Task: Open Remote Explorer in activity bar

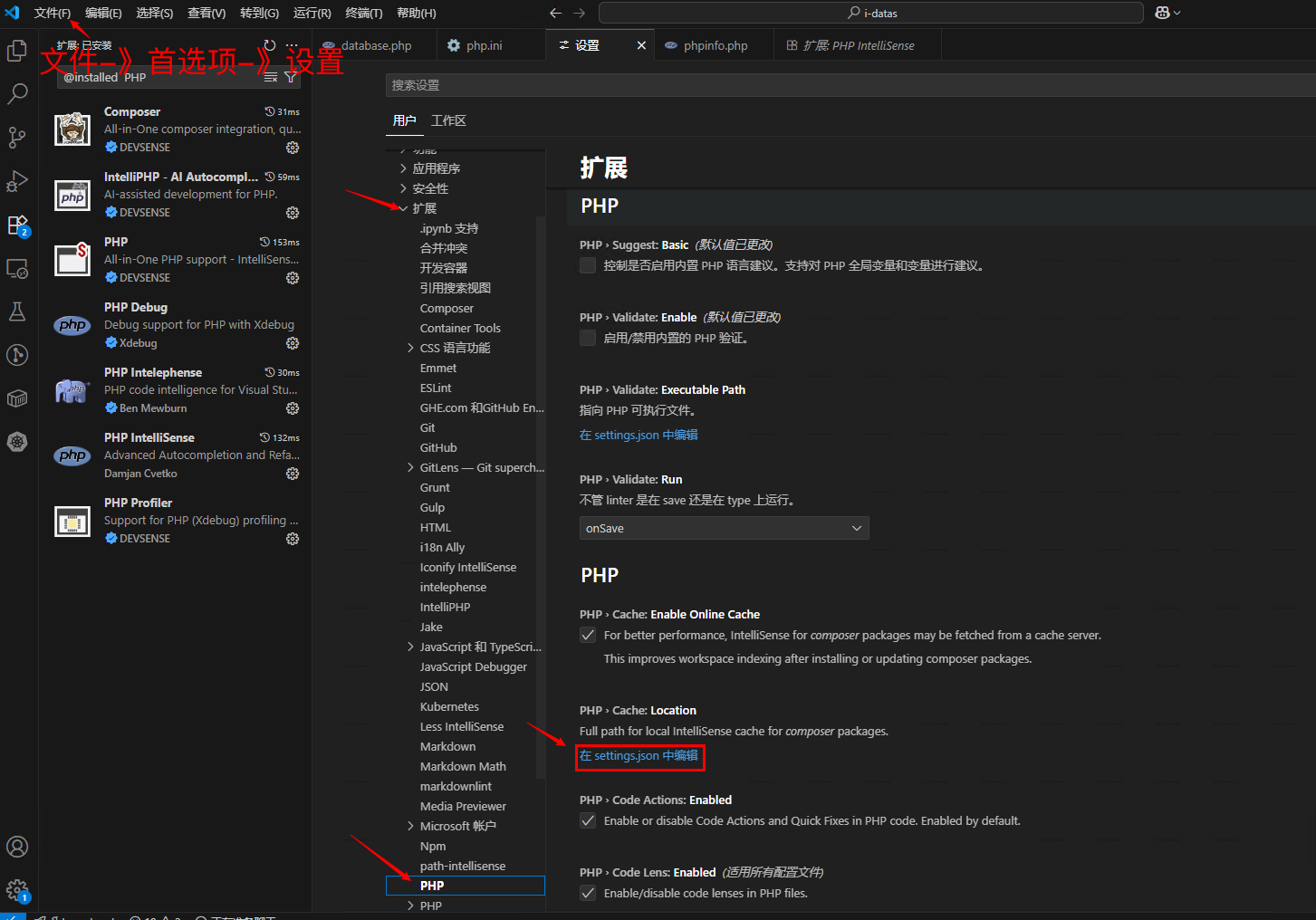Action: tap(17, 268)
